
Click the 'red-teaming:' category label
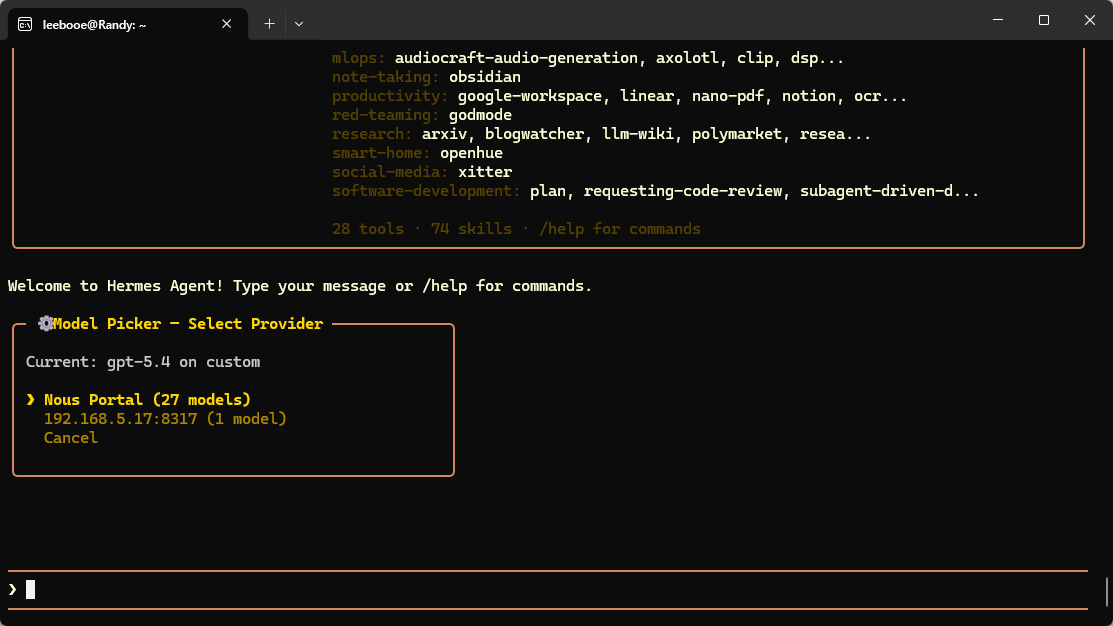(385, 115)
